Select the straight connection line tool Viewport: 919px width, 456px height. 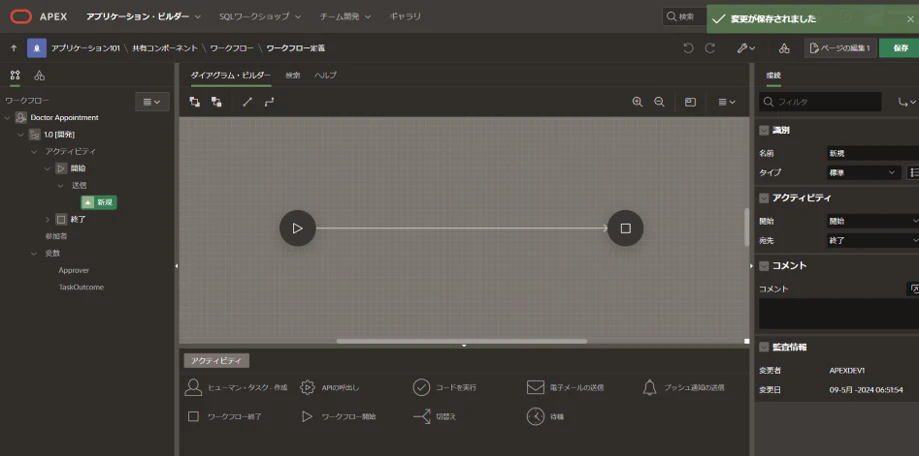[x=247, y=102]
